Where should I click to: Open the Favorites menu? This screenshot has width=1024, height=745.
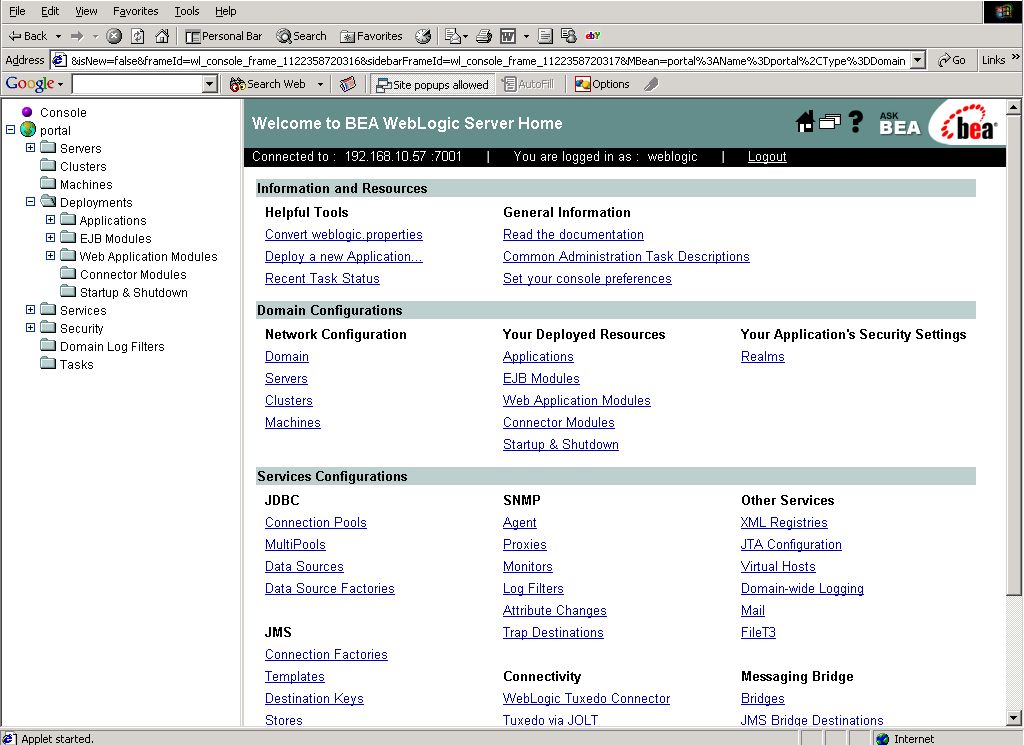point(135,11)
